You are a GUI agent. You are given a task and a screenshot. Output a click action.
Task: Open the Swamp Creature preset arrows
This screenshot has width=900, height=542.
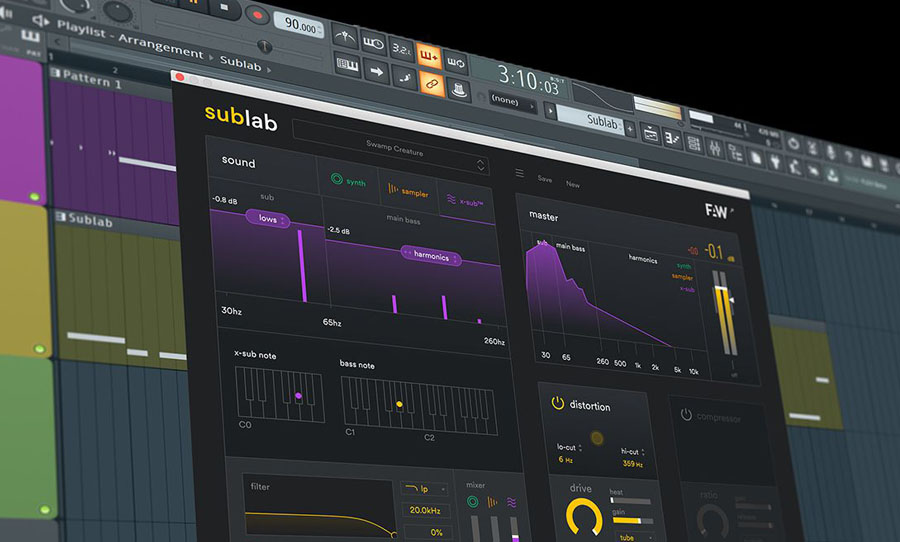click(x=480, y=166)
